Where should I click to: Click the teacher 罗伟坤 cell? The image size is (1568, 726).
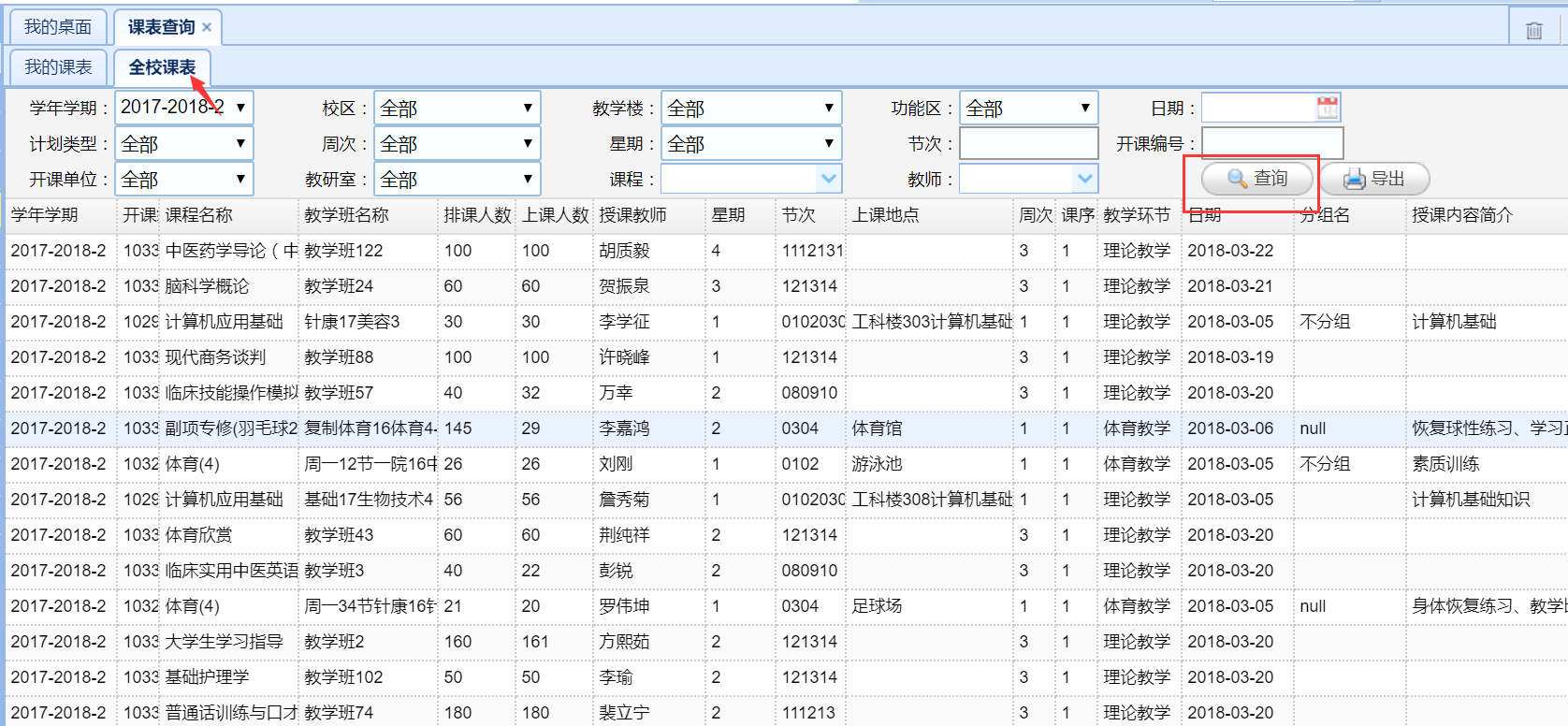pyautogui.click(x=648, y=606)
